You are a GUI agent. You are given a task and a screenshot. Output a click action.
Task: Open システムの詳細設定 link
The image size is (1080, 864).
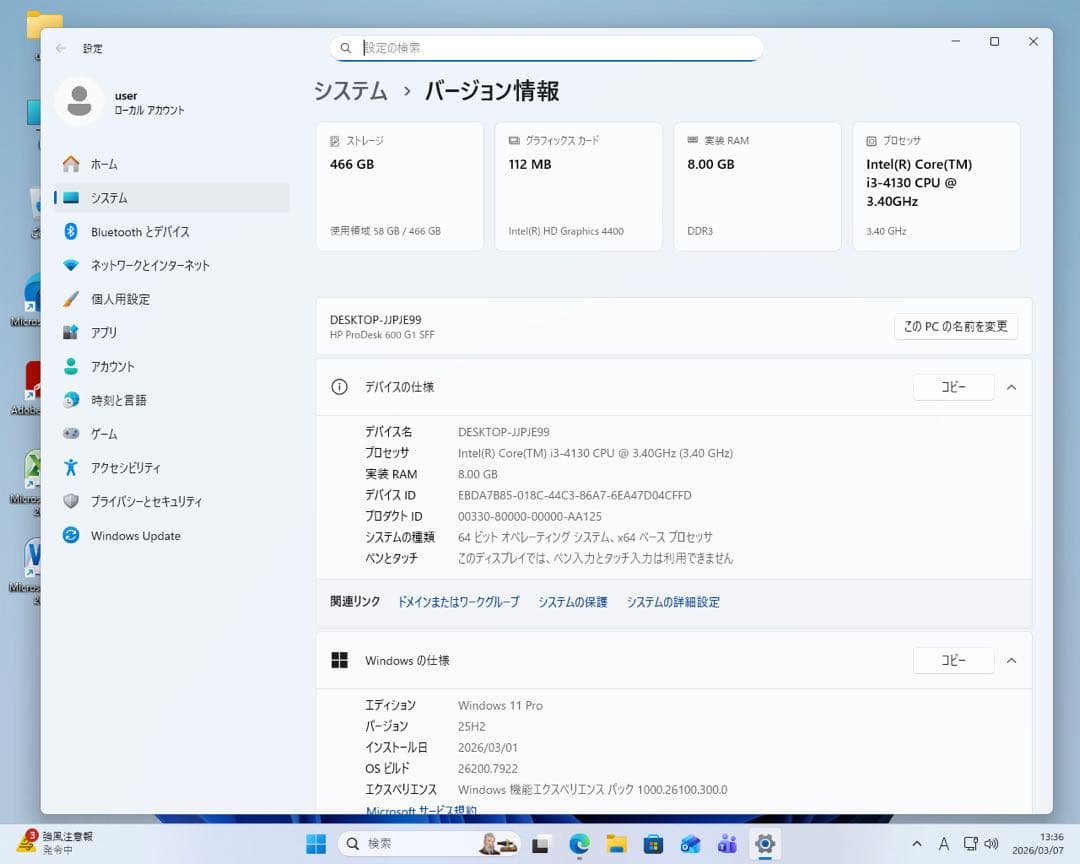673,601
